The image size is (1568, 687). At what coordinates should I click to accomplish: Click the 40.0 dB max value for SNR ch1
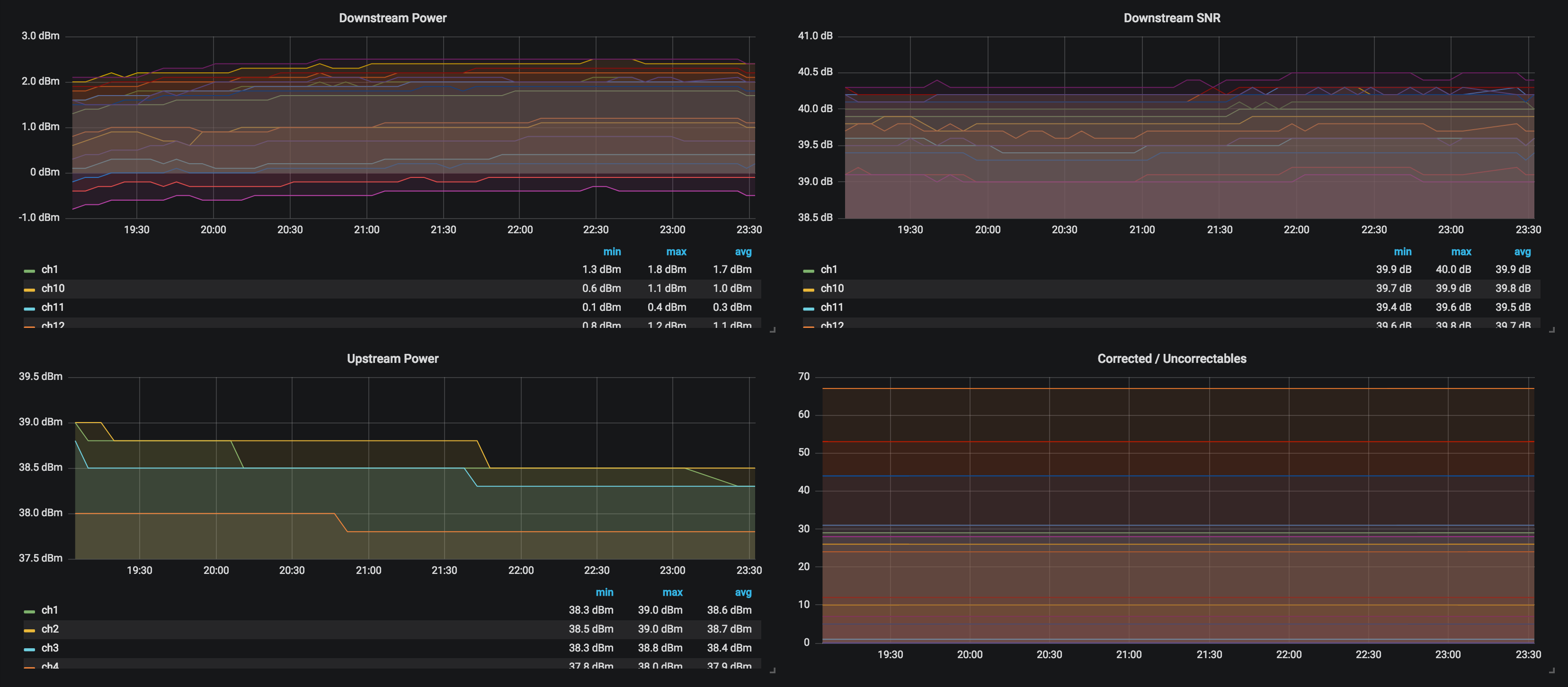click(1453, 270)
